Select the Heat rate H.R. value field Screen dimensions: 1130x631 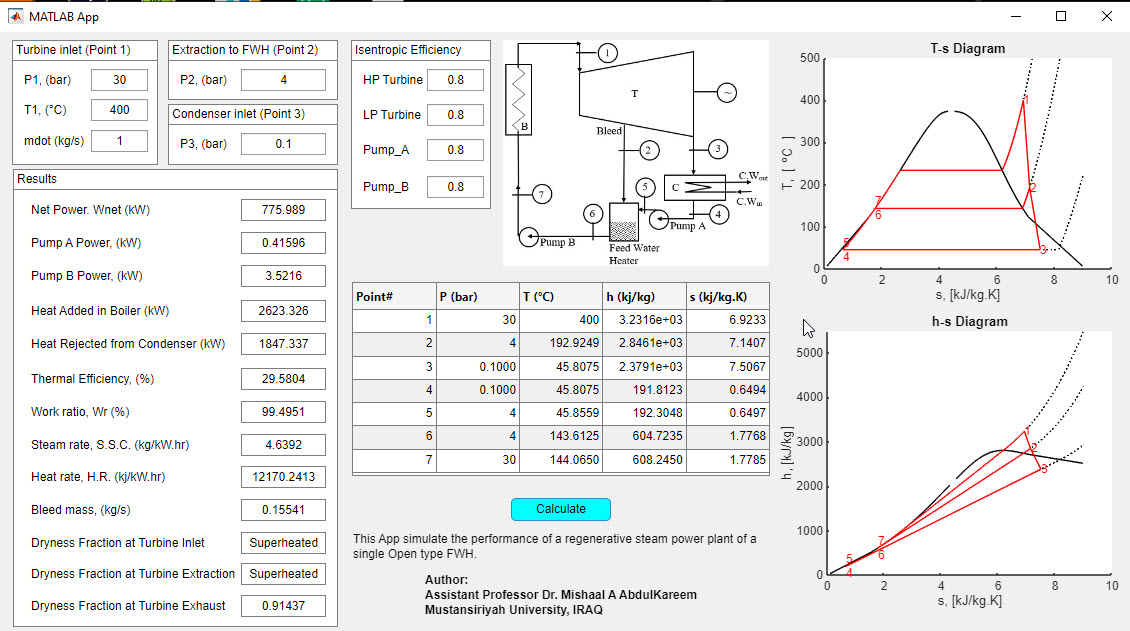[283, 477]
